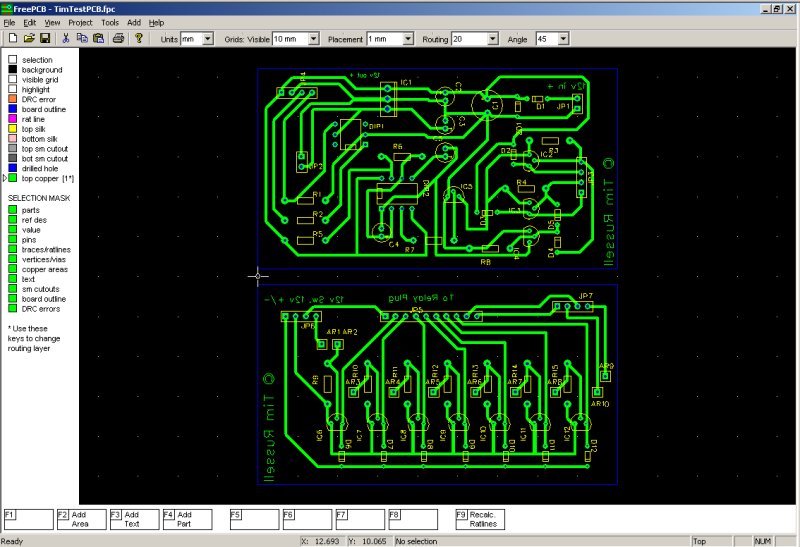Screen dimensions: 800x547
Task: Click the layer-list board outline blue swatch
Action: coord(13,109)
